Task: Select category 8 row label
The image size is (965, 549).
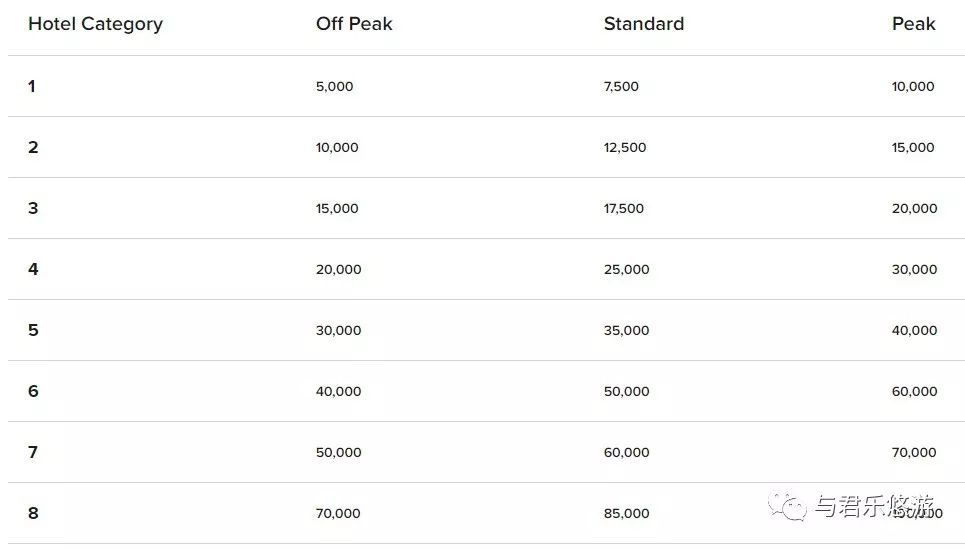Action: [x=33, y=513]
